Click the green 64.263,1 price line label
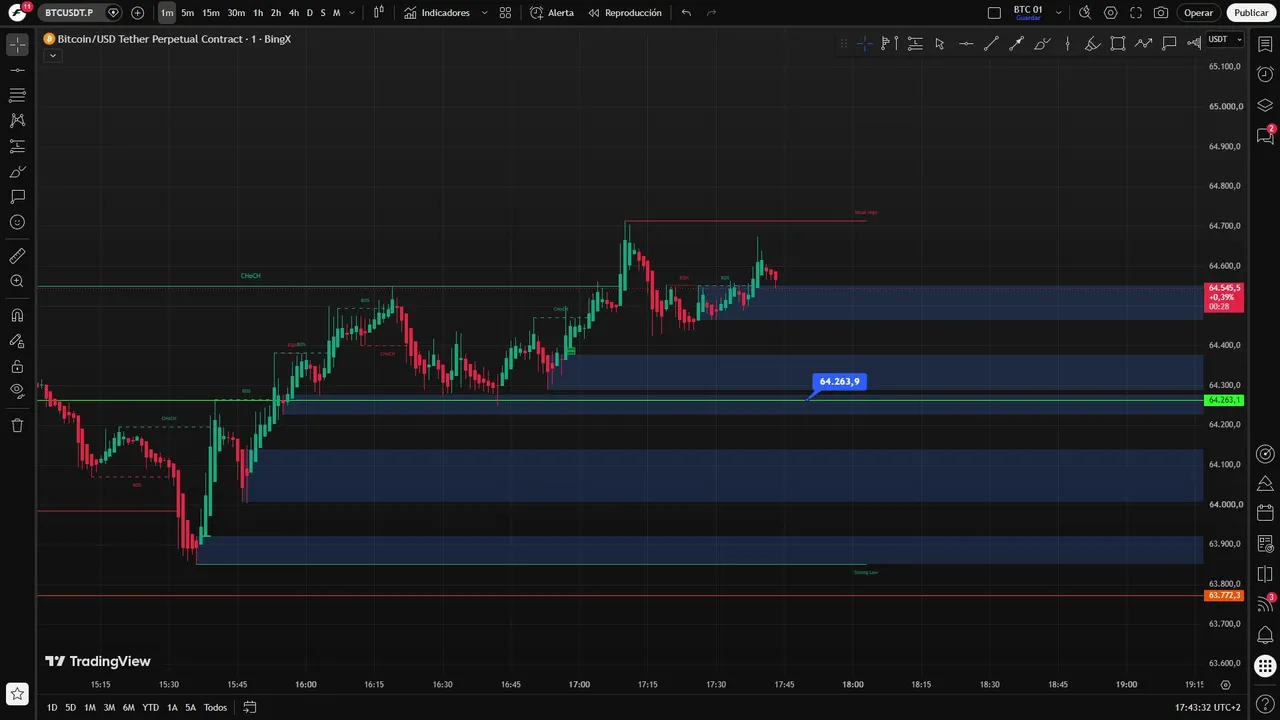Screen dimensions: 1280x720 (1224, 400)
